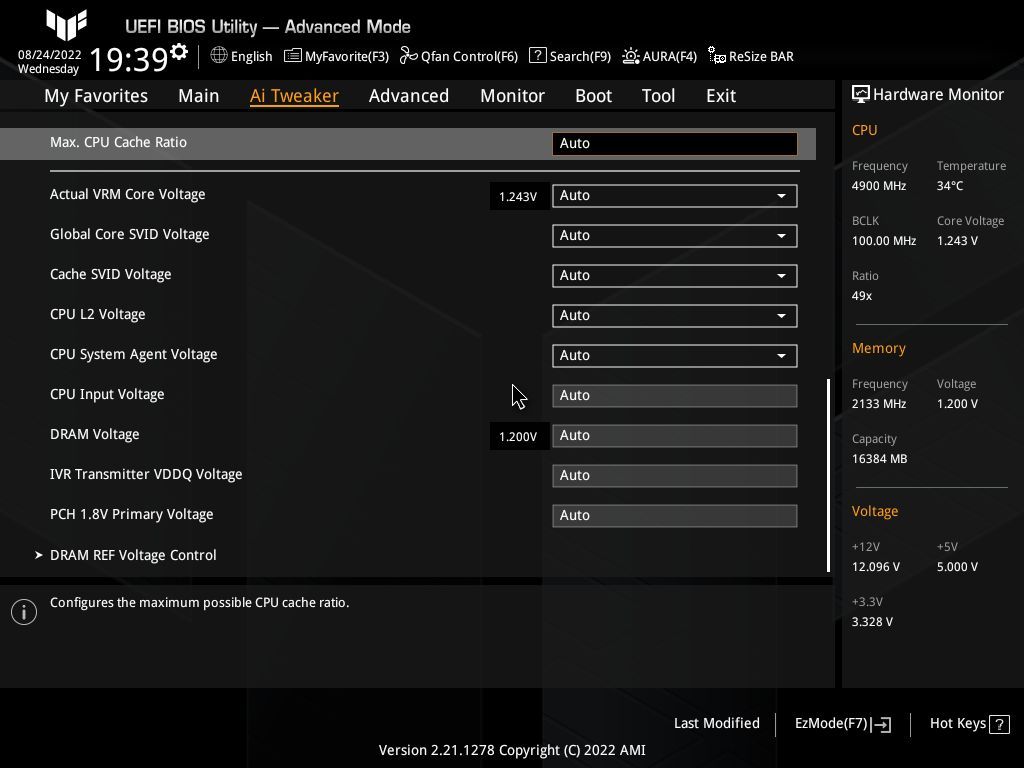Screen dimensions: 1024x768
Task: Click the globe language icon
Action: (219, 56)
